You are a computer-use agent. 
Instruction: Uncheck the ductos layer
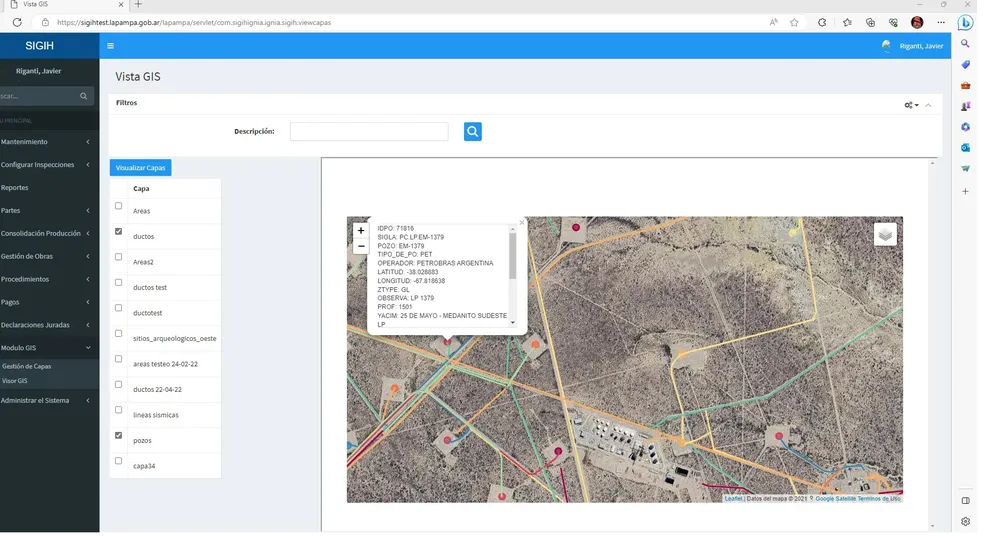coord(119,232)
